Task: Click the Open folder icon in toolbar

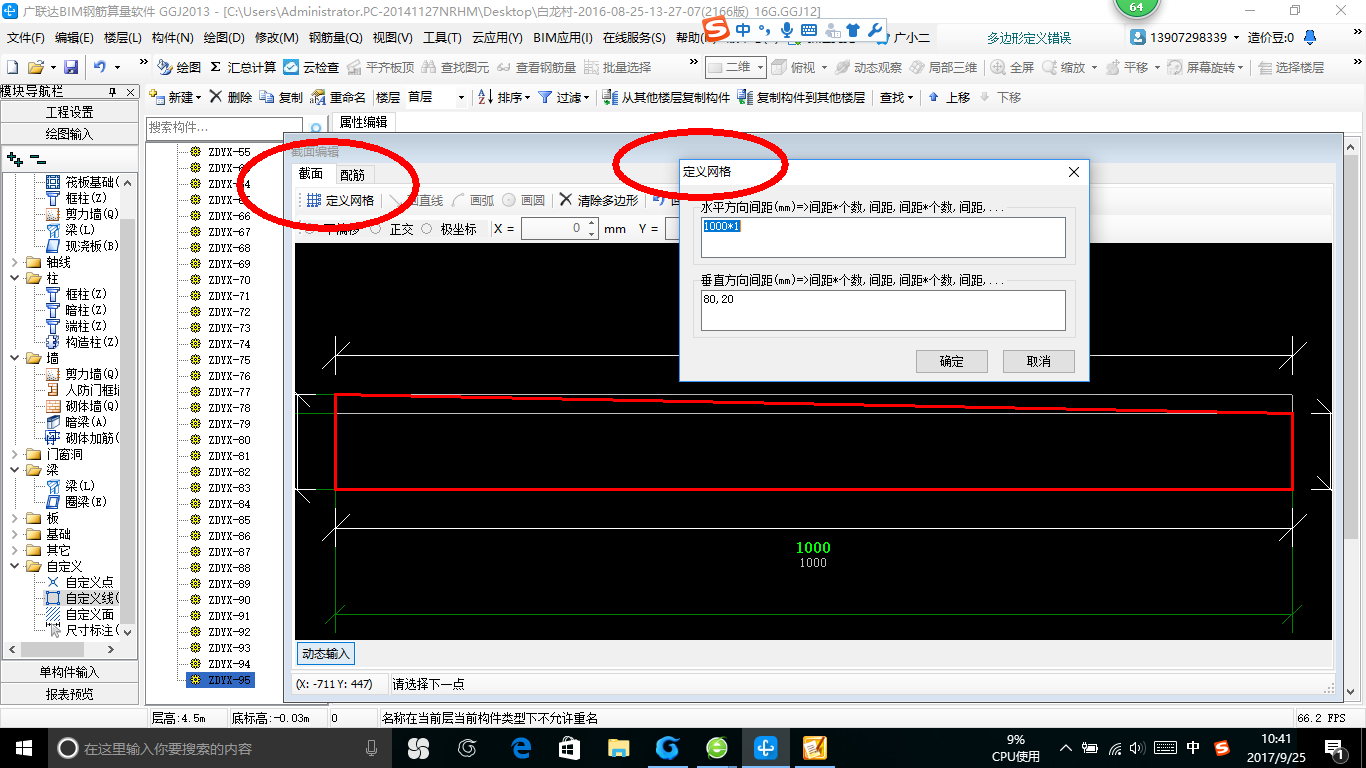Action: (x=35, y=67)
